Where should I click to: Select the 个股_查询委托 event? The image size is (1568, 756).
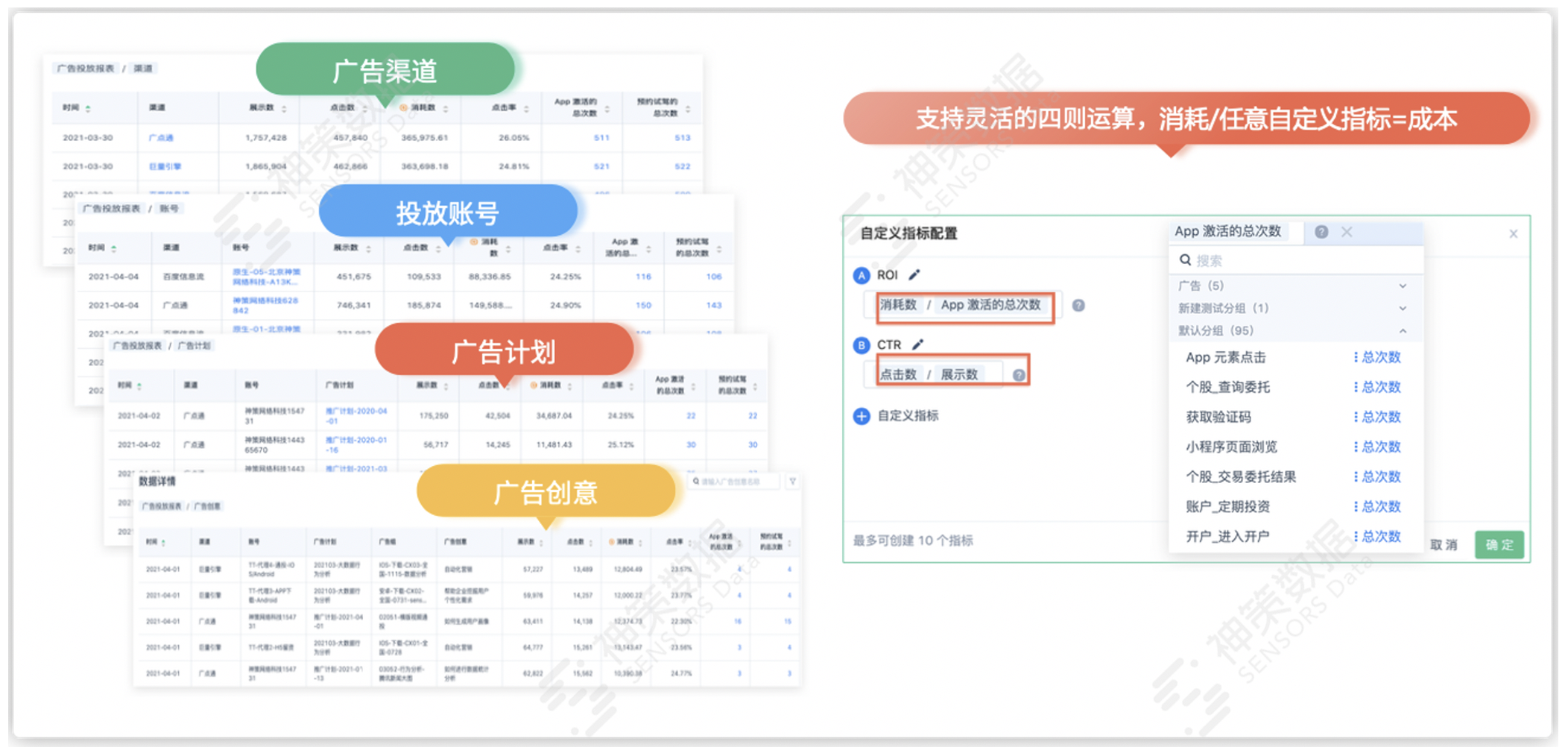pyautogui.click(x=1228, y=388)
